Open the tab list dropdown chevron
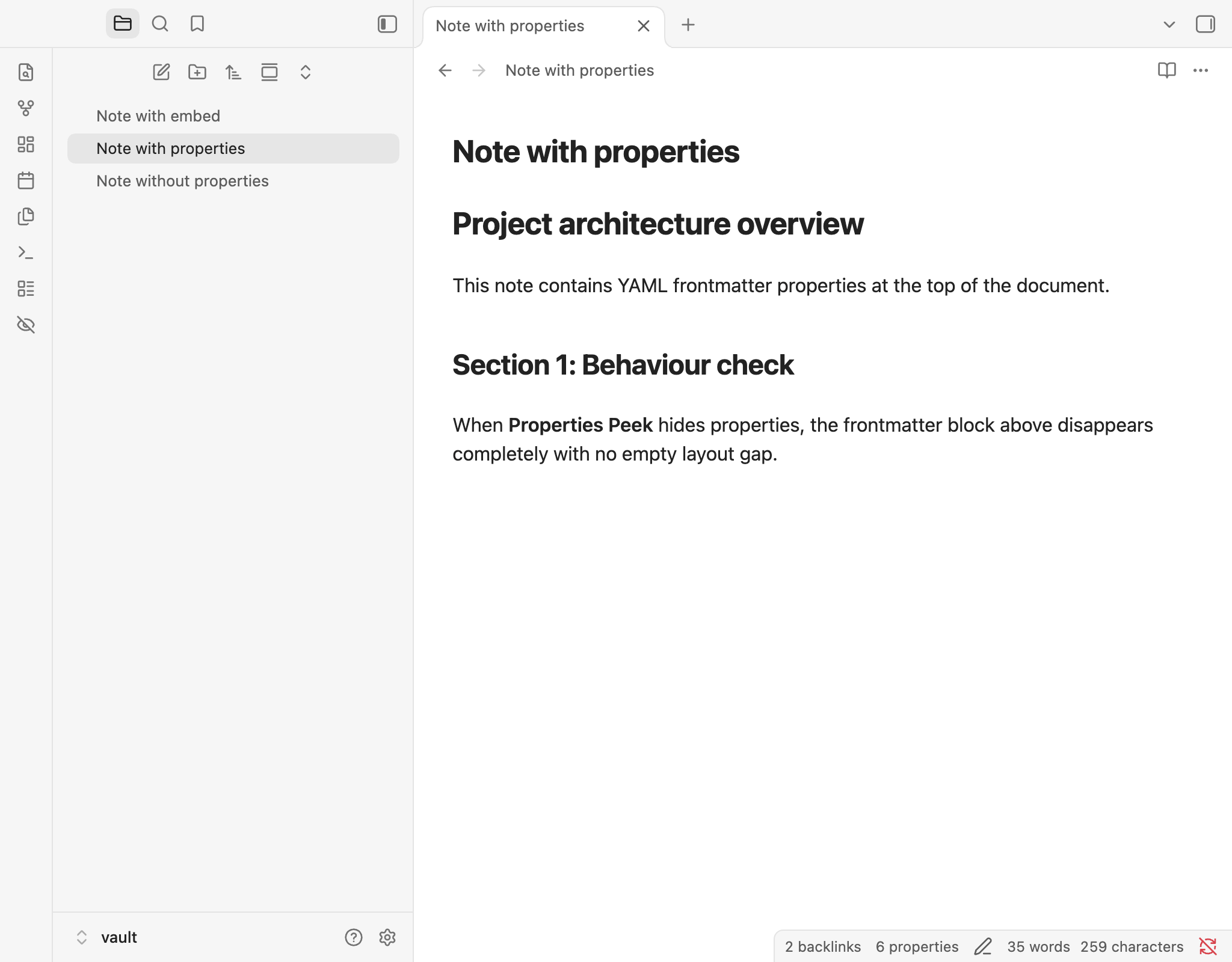Screen dimensions: 1232x962 [1169, 25]
